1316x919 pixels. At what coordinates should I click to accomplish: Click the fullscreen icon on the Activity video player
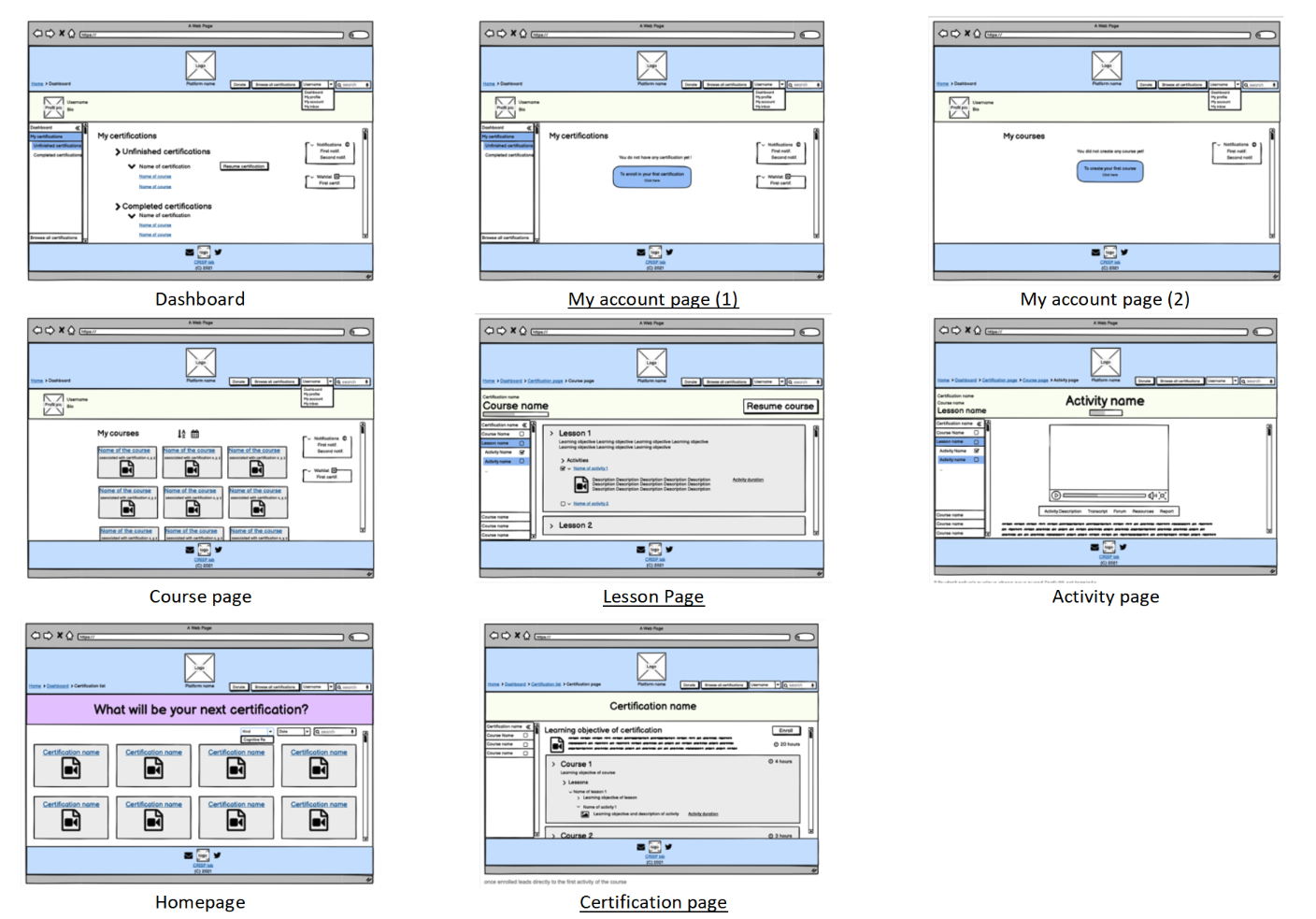pyautogui.click(x=1163, y=495)
